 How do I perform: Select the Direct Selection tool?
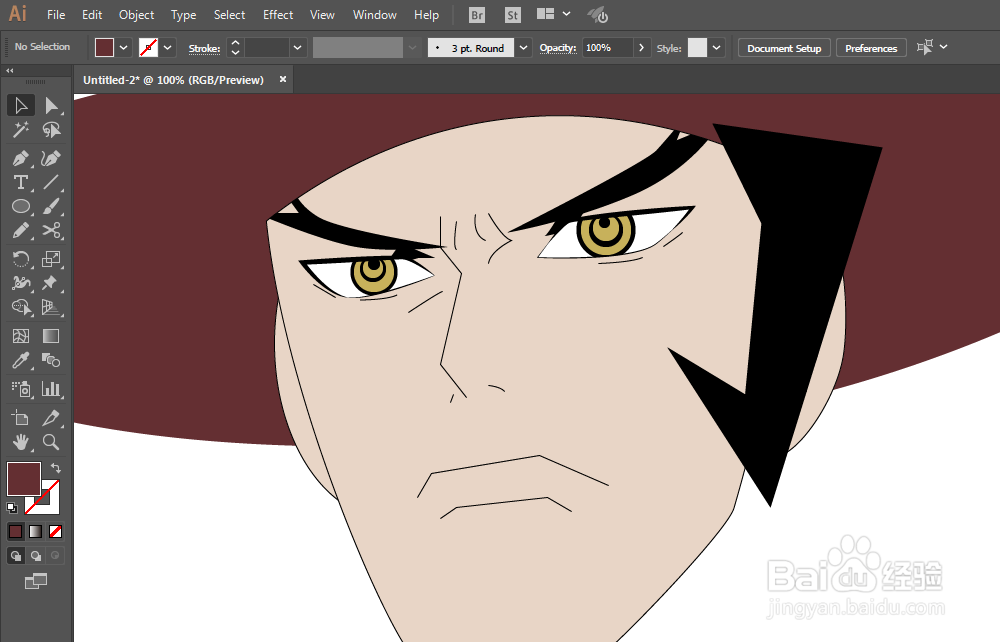coord(51,105)
